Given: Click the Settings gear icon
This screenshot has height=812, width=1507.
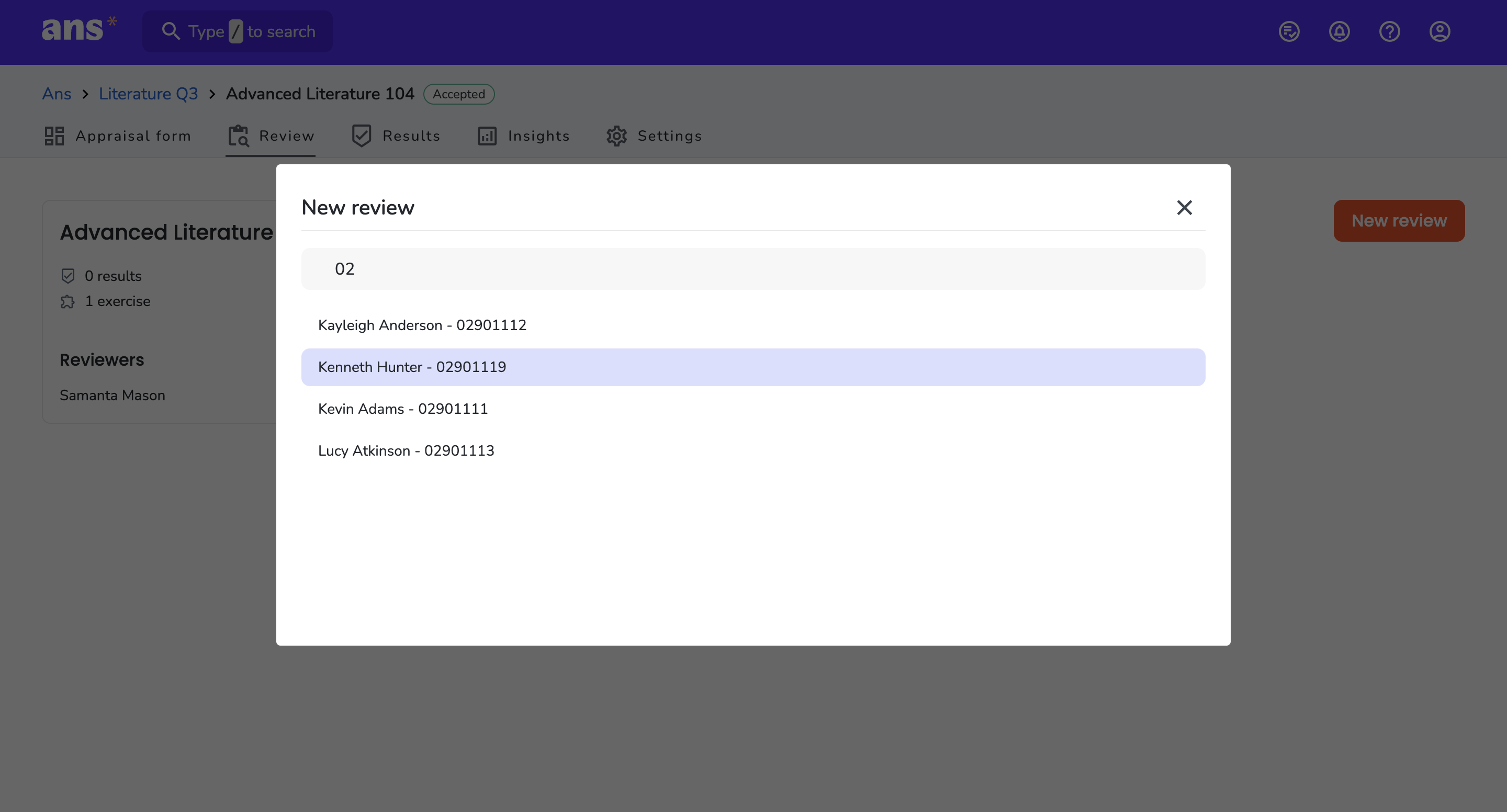Looking at the screenshot, I should (x=616, y=136).
